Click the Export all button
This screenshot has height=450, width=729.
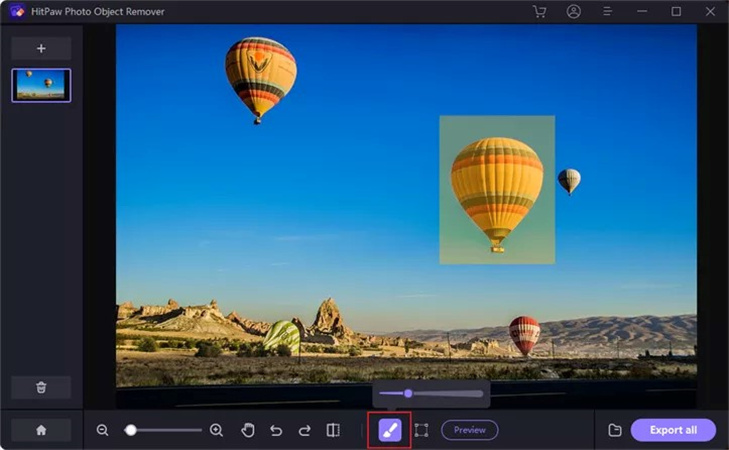click(x=673, y=430)
